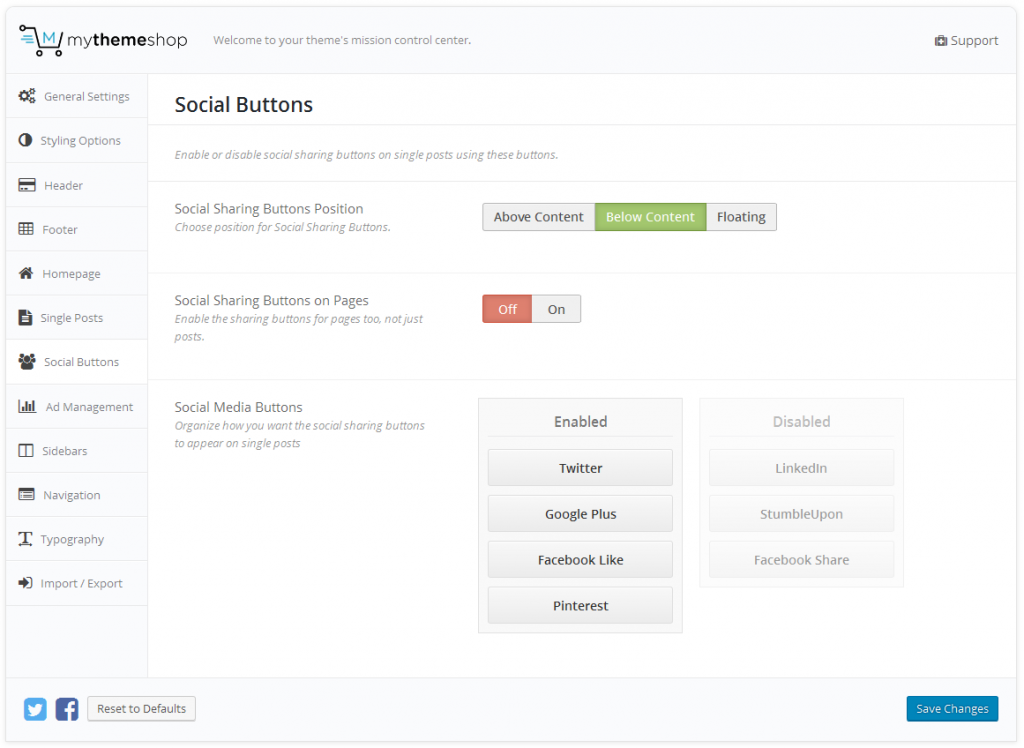The height and width of the screenshot is (748, 1024).
Task: Click the Styling Options half-circle icon
Action: point(25,140)
